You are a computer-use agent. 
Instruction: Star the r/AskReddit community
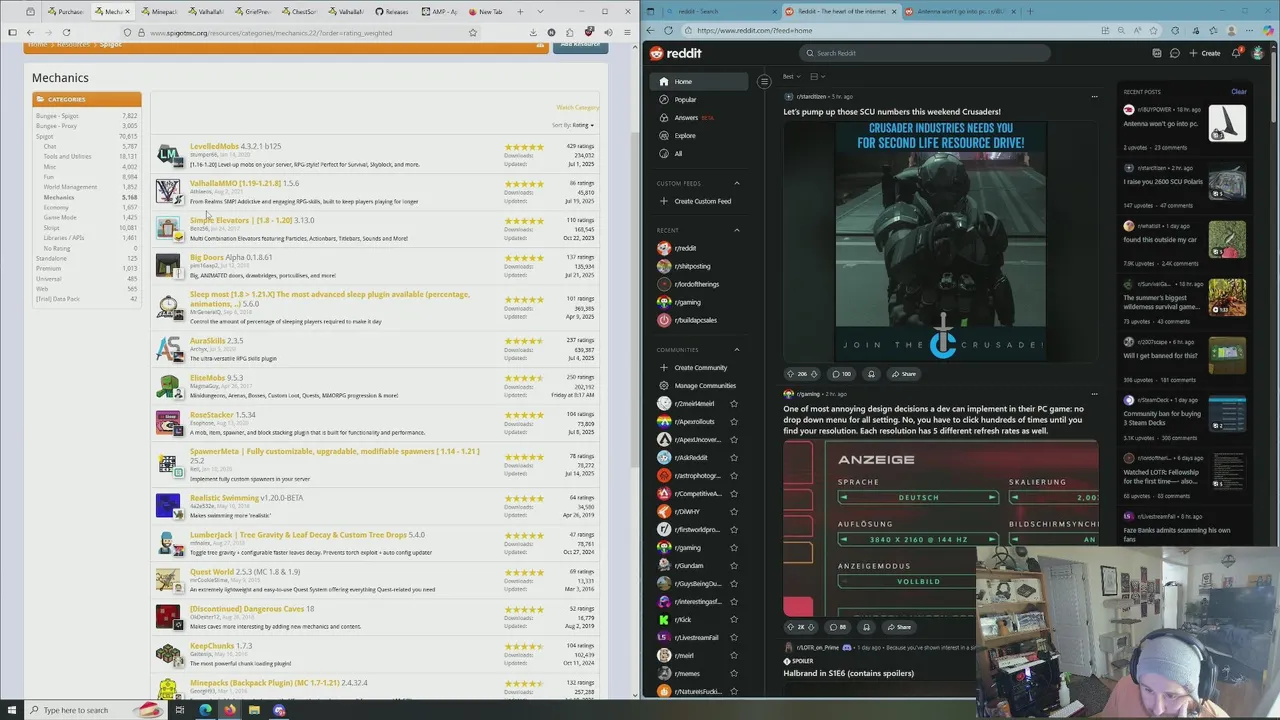click(734, 458)
